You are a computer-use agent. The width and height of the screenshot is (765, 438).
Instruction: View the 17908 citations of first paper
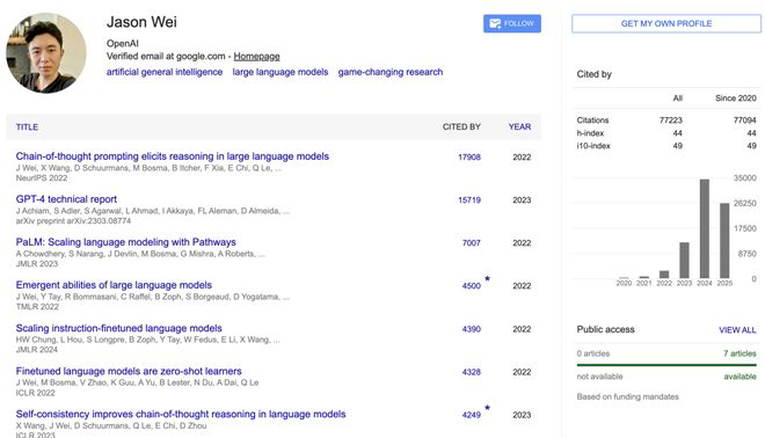(x=469, y=157)
